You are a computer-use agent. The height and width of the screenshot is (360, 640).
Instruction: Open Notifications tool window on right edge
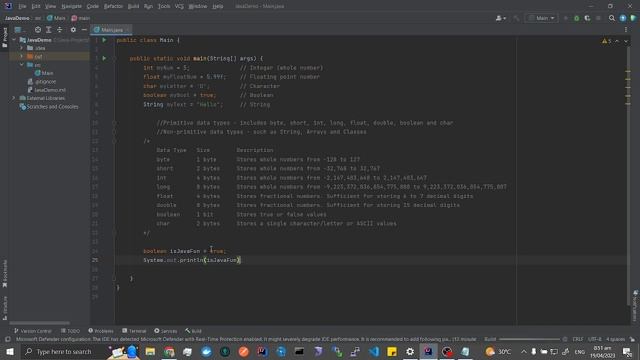point(636,306)
